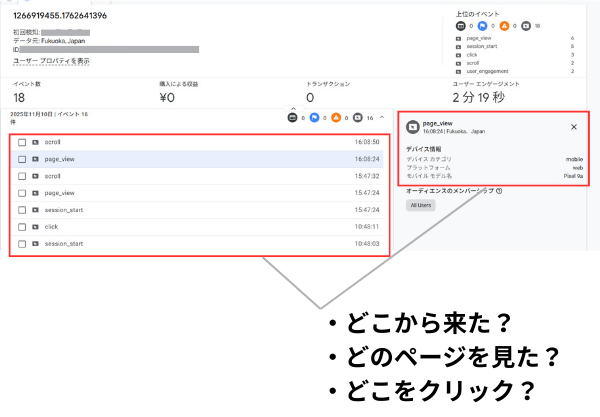The width and height of the screenshot is (600, 417).
Task: Click the blue flag icon under 上位のイベント
Action: point(482,25)
